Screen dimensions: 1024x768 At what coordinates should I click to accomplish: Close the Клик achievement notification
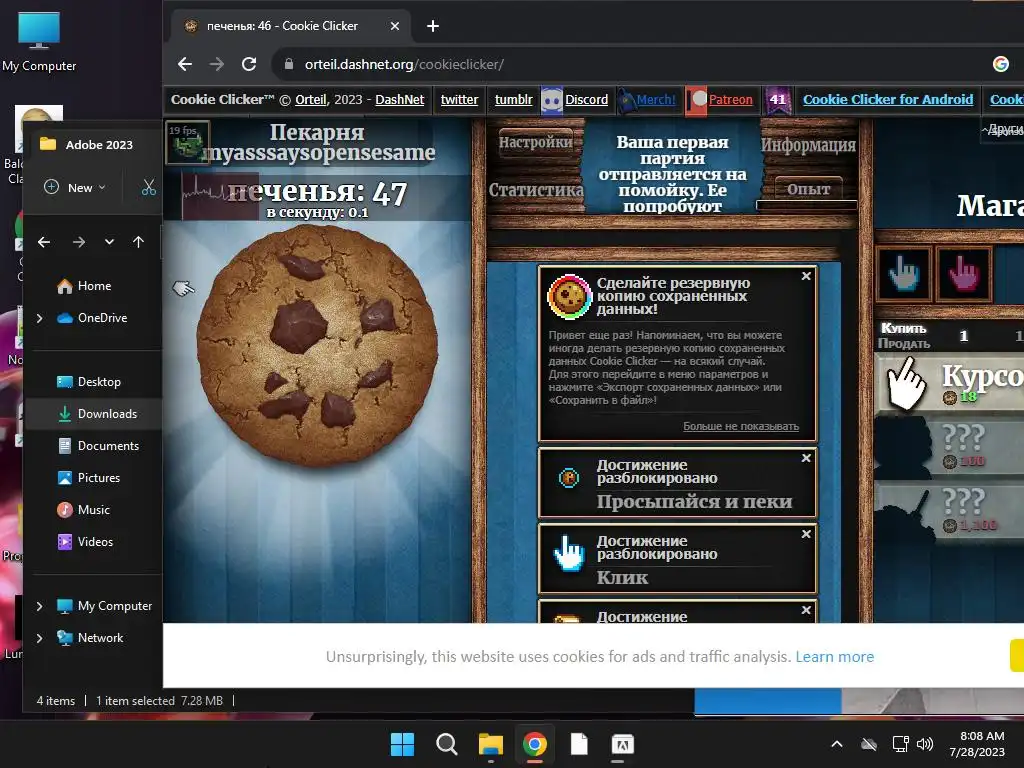pyautogui.click(x=806, y=534)
